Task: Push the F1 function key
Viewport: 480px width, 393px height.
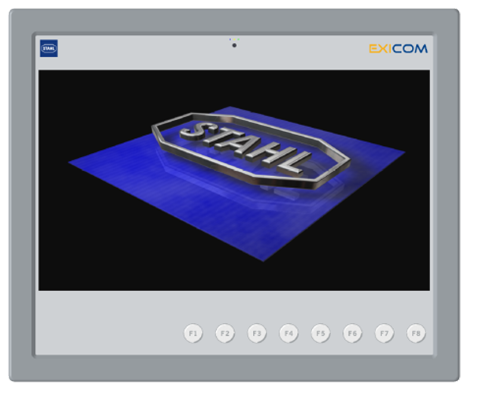Action: point(193,333)
